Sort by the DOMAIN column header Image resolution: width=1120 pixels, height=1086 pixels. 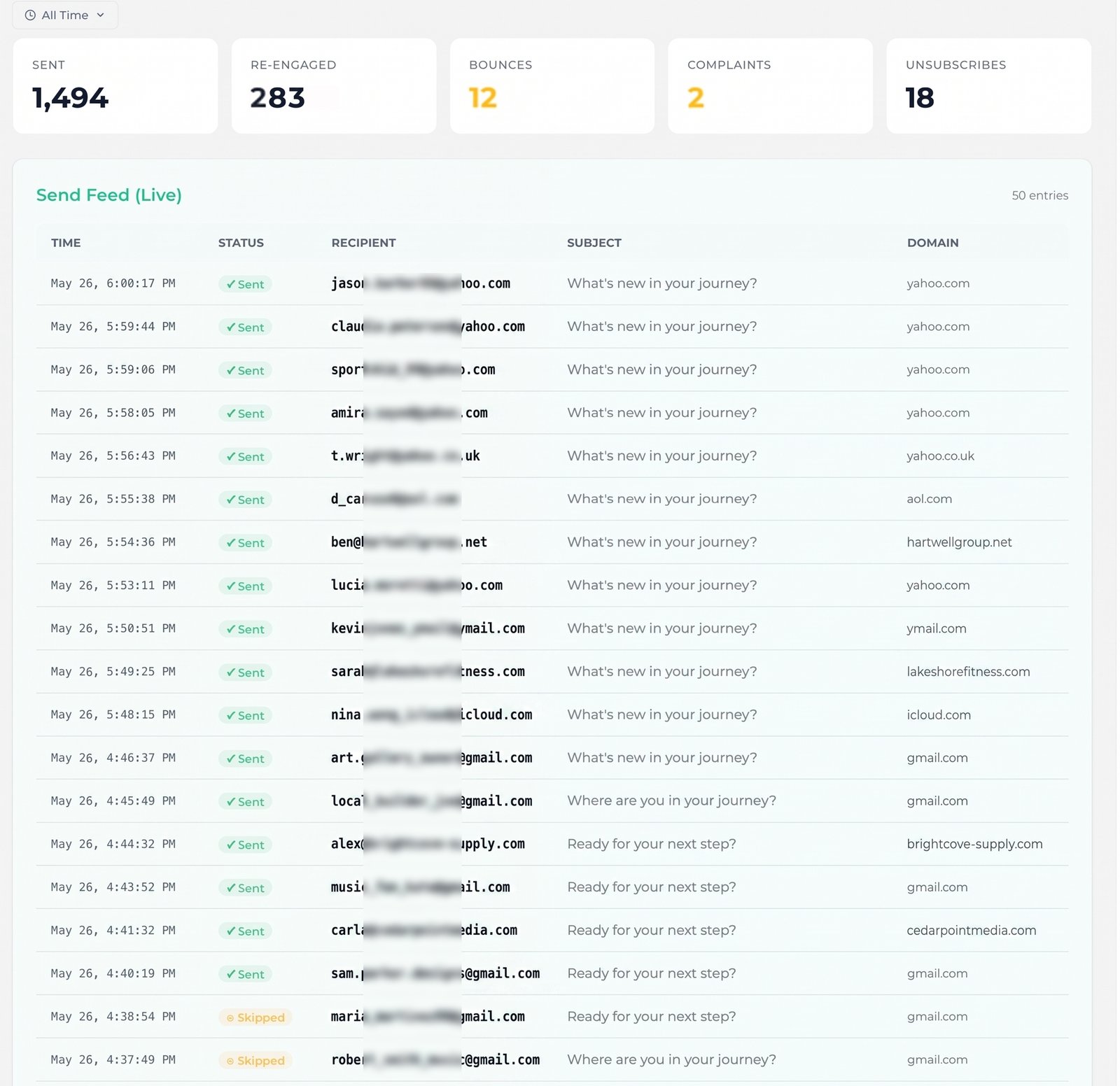point(932,243)
